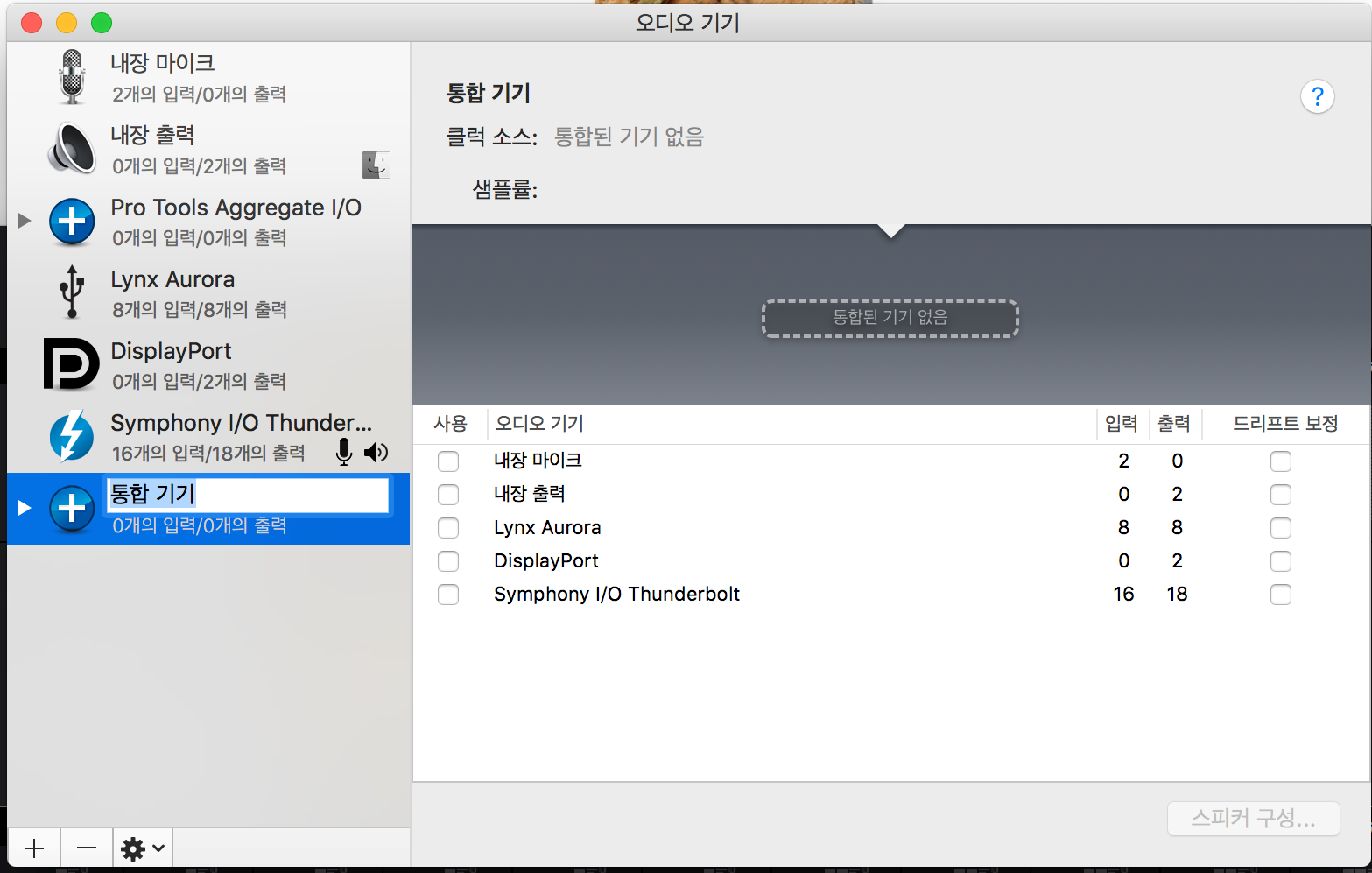Click the 출력 column header
This screenshot has height=873, width=1372.
coord(1174,424)
